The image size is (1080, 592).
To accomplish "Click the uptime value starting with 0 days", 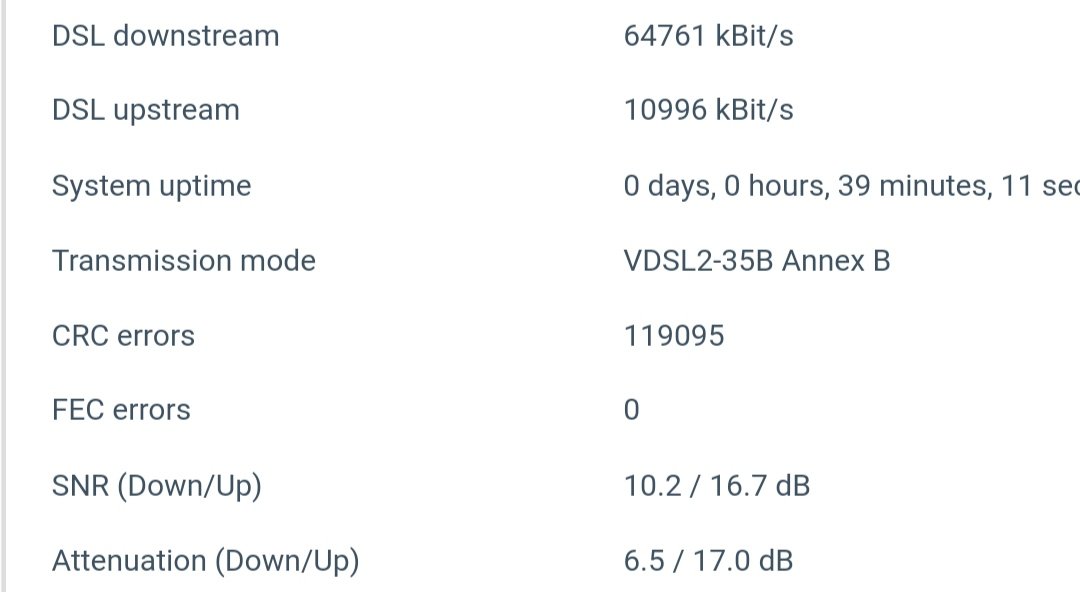I will pos(851,186).
